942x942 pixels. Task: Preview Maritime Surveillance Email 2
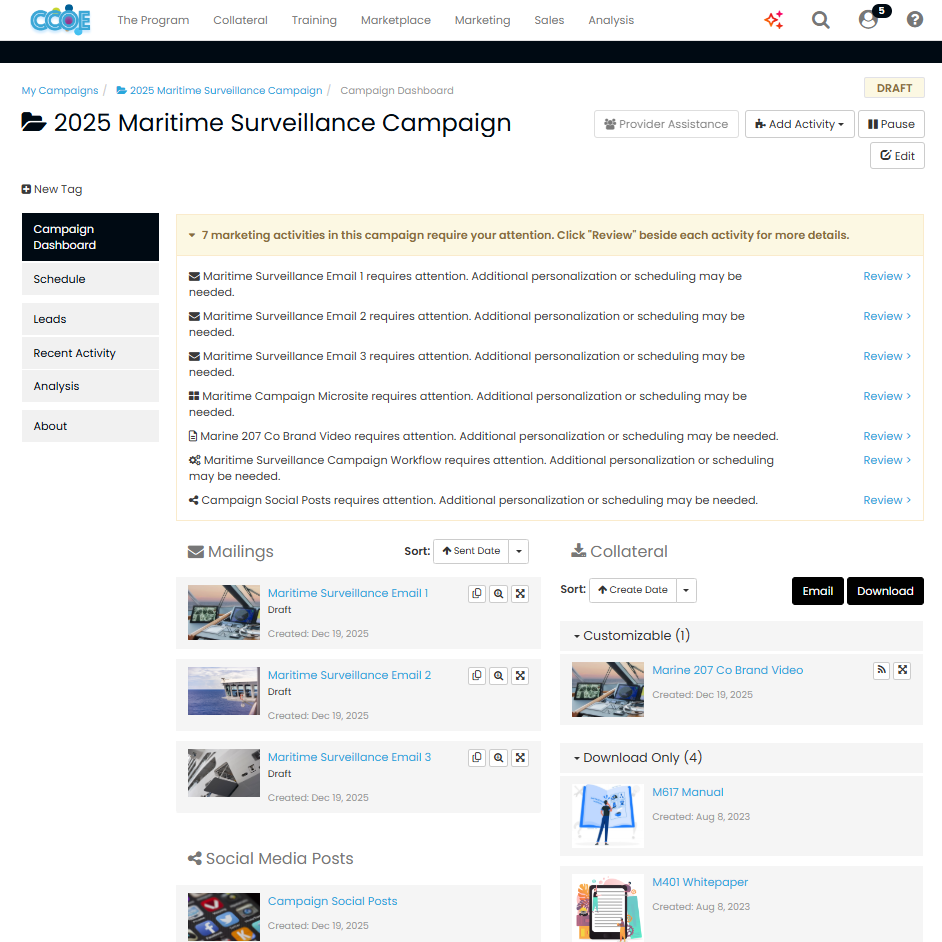499,676
